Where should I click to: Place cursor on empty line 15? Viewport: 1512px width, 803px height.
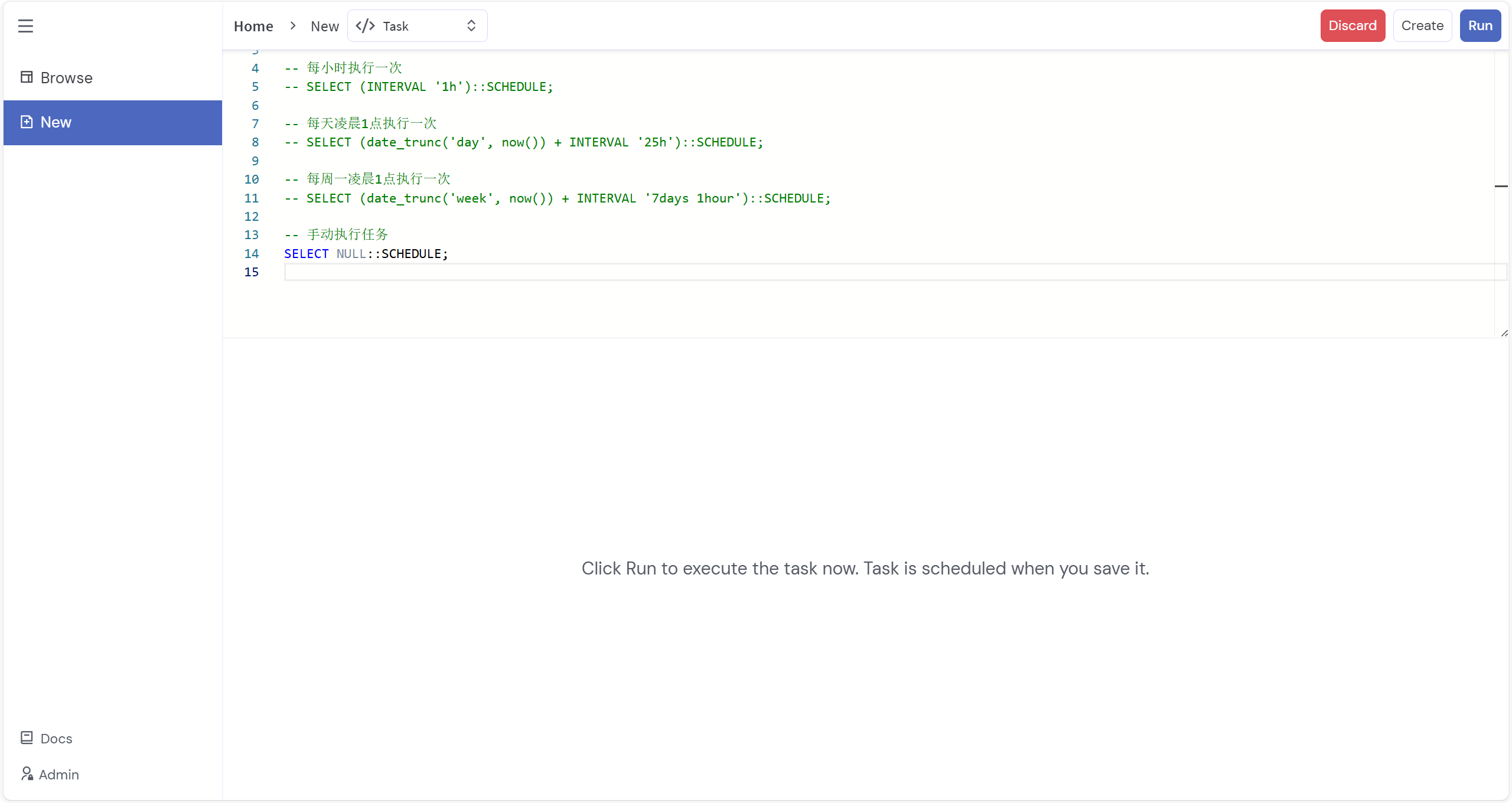(x=591, y=272)
